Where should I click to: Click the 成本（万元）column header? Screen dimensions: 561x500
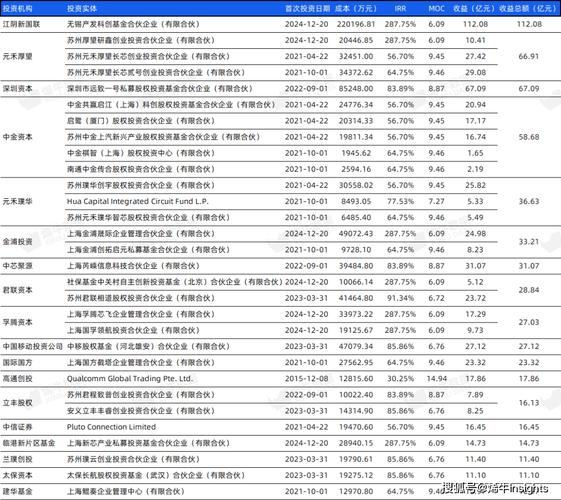[356, 8]
